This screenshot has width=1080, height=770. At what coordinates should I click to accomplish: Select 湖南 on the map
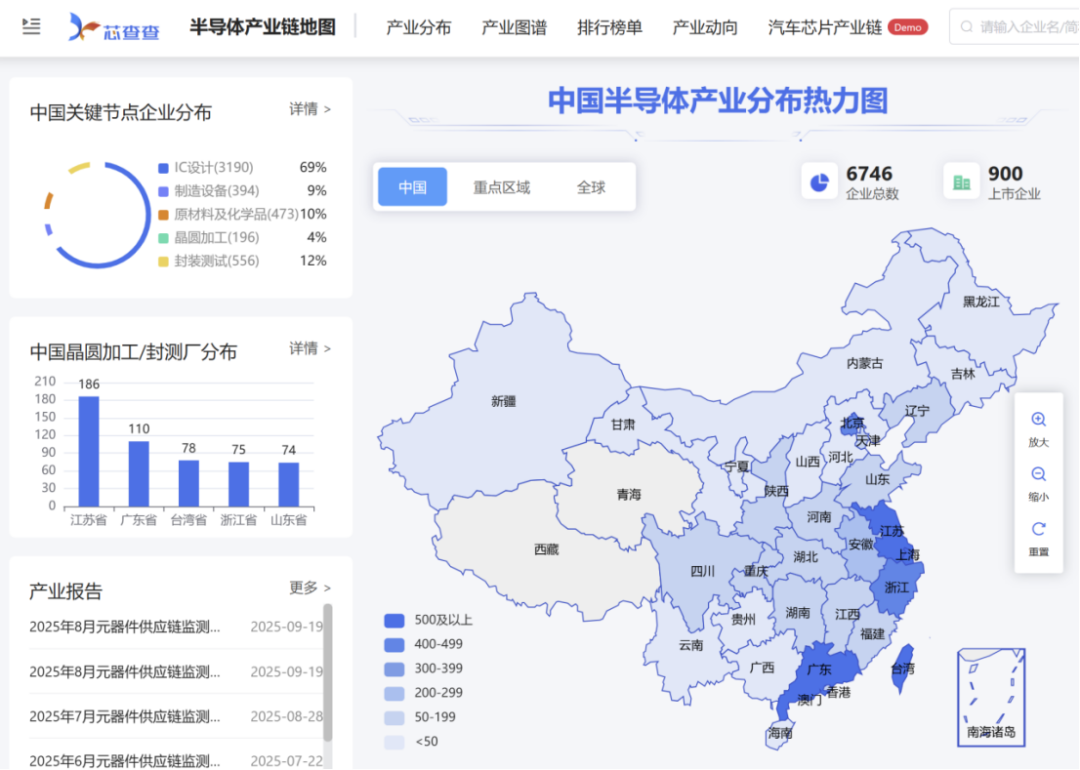coord(798,612)
